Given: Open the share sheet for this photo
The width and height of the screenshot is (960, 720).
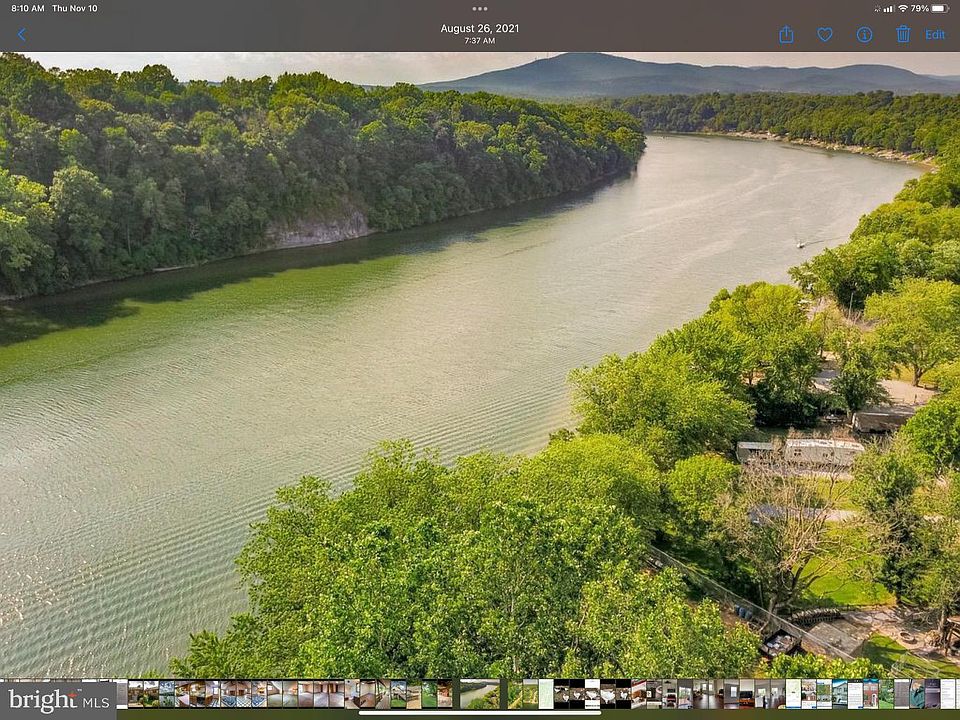Looking at the screenshot, I should point(786,35).
